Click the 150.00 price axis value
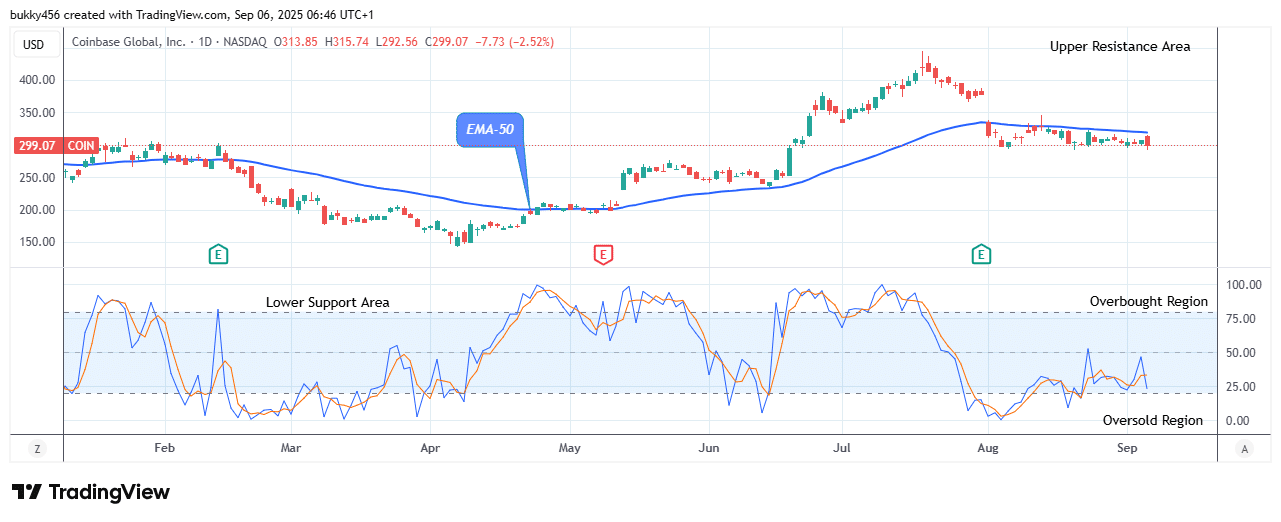Viewport: 1281px width, 522px height. coord(39,243)
